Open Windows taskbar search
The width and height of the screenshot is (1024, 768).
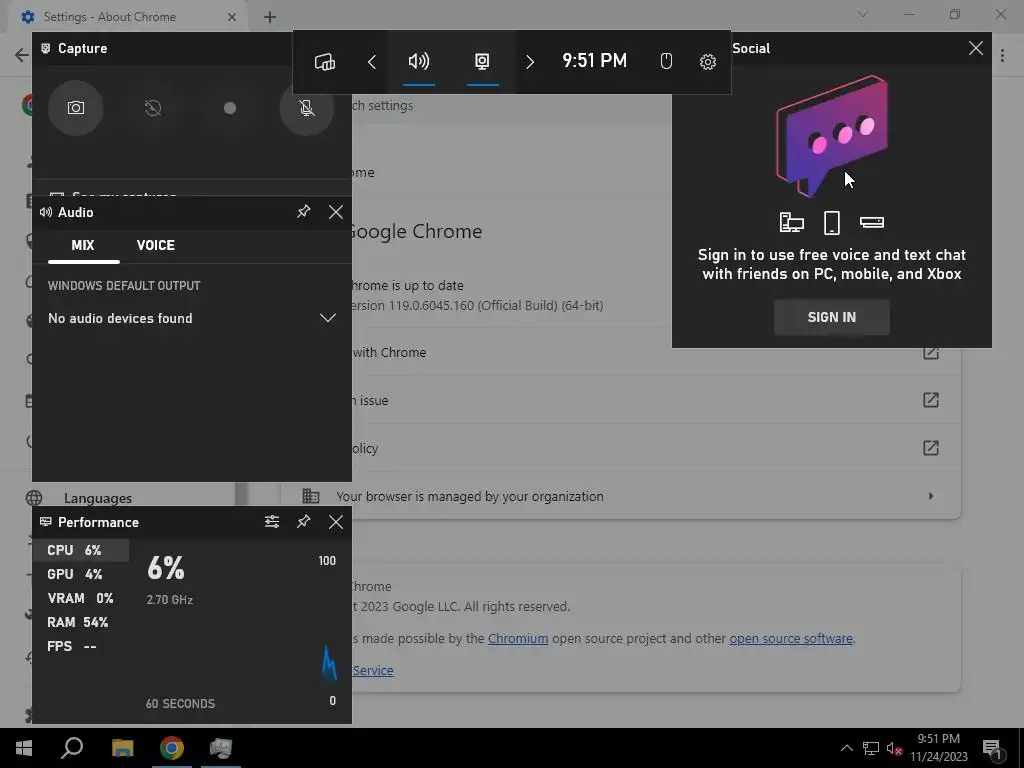pos(72,748)
